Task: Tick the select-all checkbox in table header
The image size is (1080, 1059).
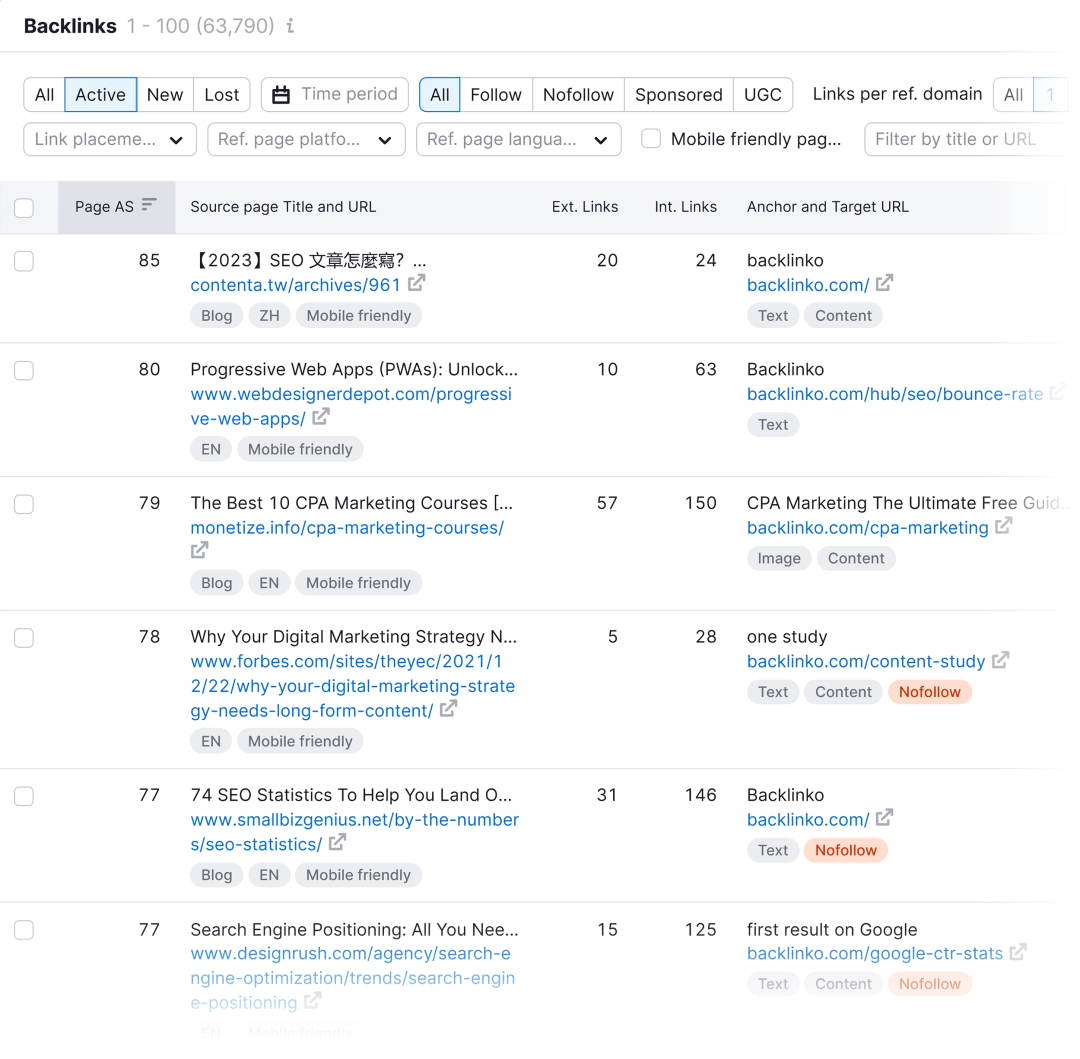Action: 24,208
